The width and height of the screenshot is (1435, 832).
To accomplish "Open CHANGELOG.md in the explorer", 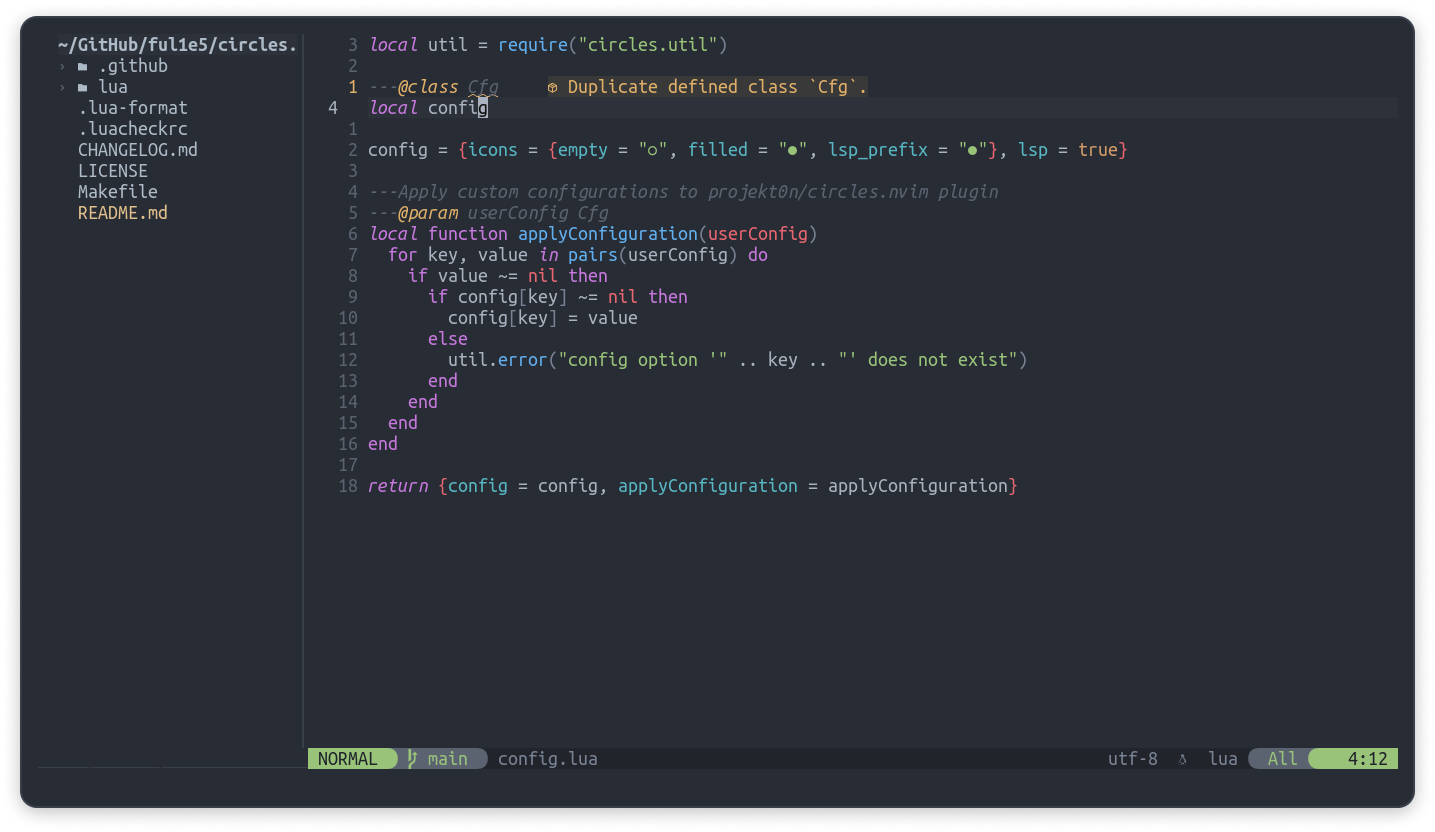I will point(138,149).
